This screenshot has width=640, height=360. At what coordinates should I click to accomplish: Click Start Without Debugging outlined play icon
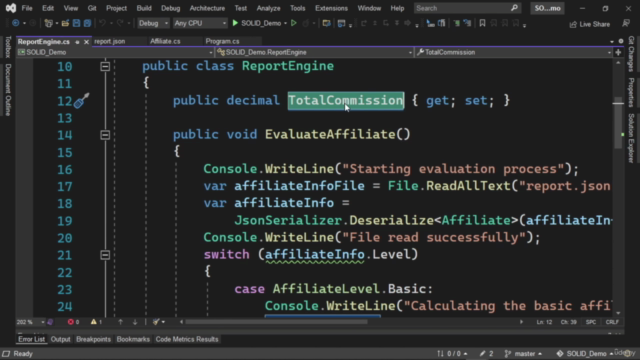pyautogui.click(x=293, y=23)
